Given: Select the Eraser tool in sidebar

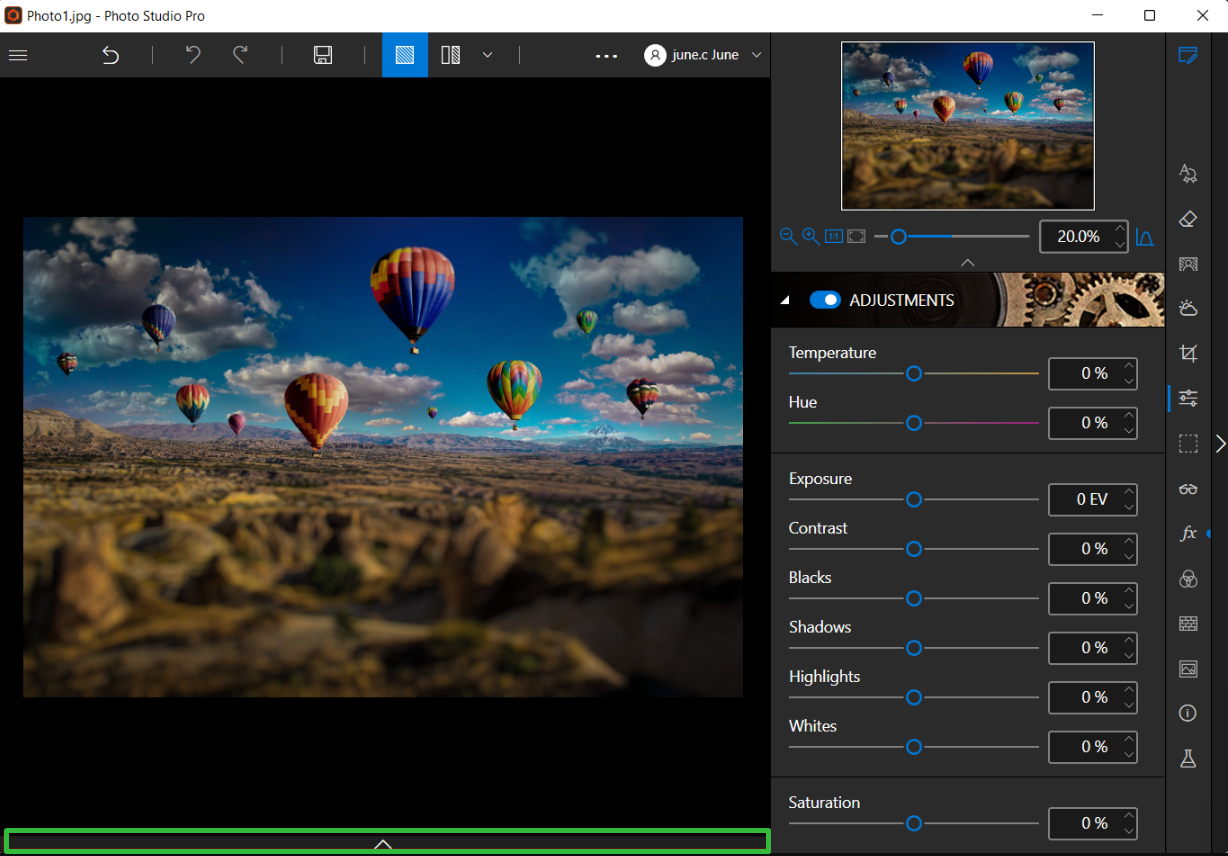Looking at the screenshot, I should [1188, 219].
